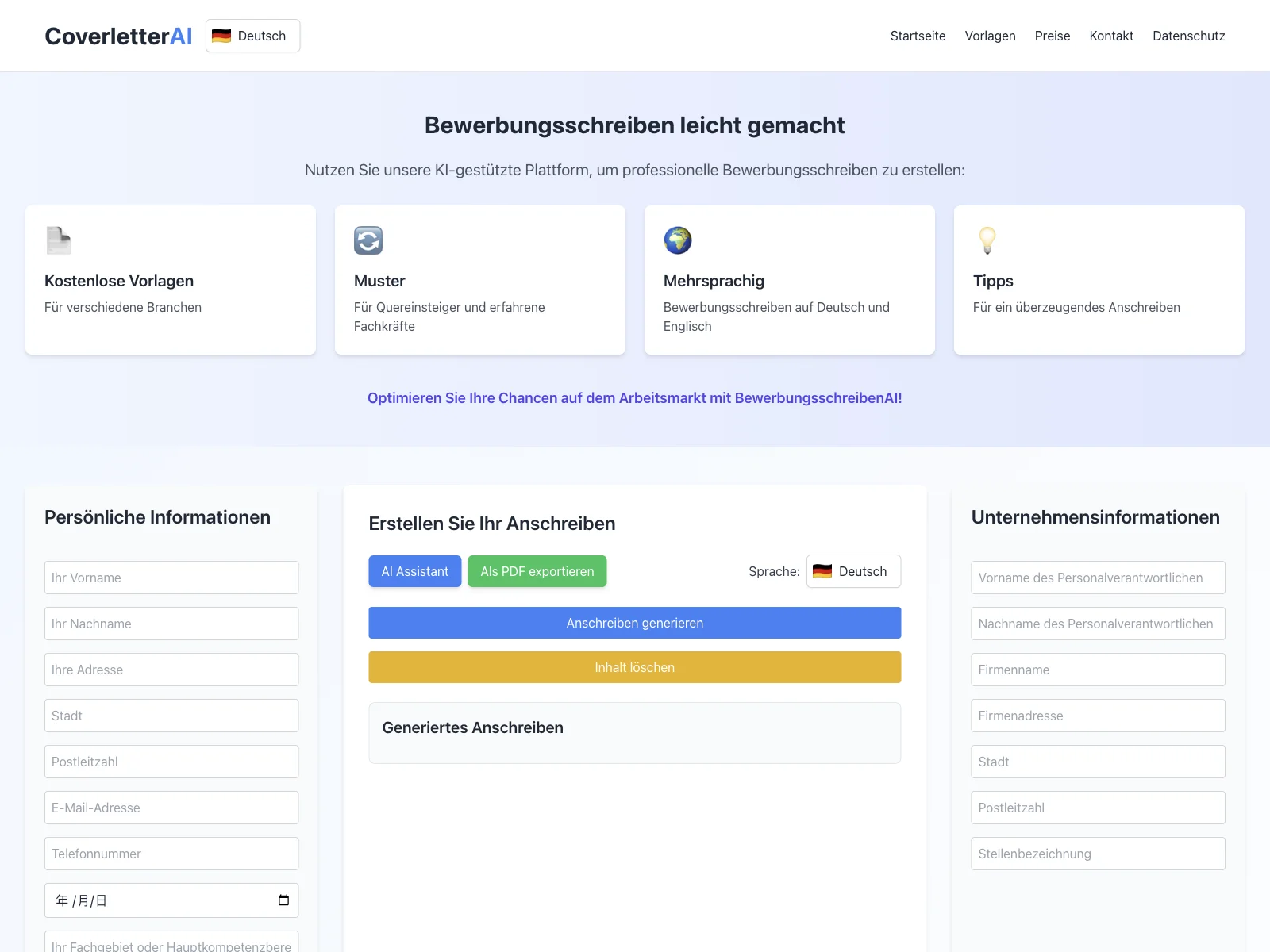Click 'Erstellen Sie Ihr Anschreiben' heading

pos(492,524)
